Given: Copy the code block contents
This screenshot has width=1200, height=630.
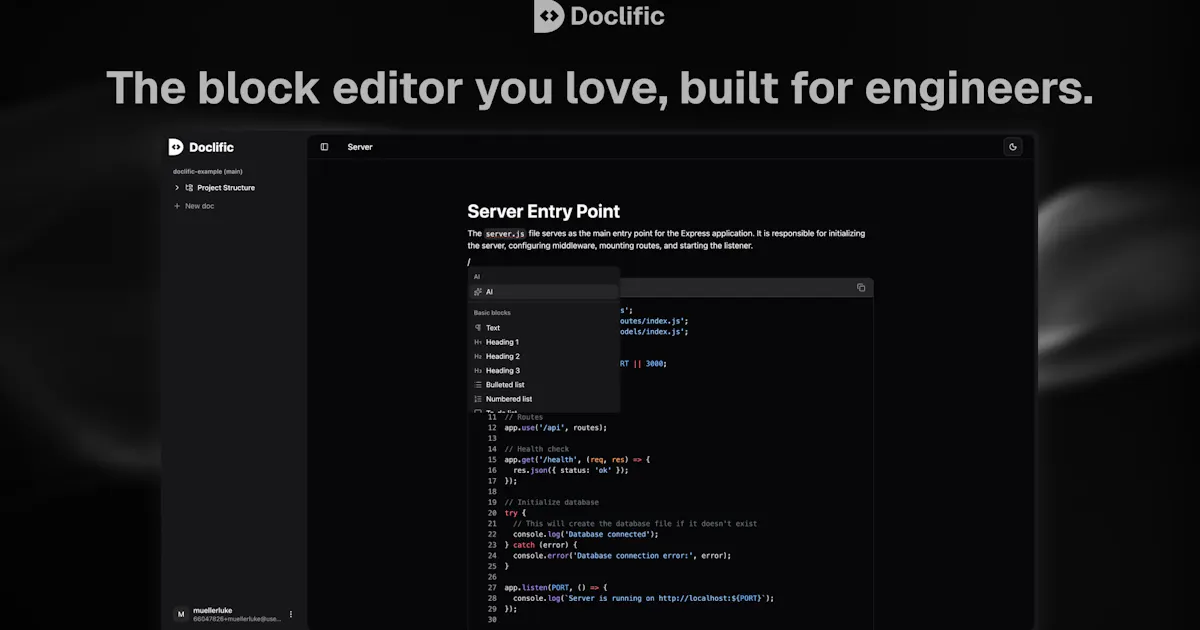Looking at the screenshot, I should tap(861, 288).
